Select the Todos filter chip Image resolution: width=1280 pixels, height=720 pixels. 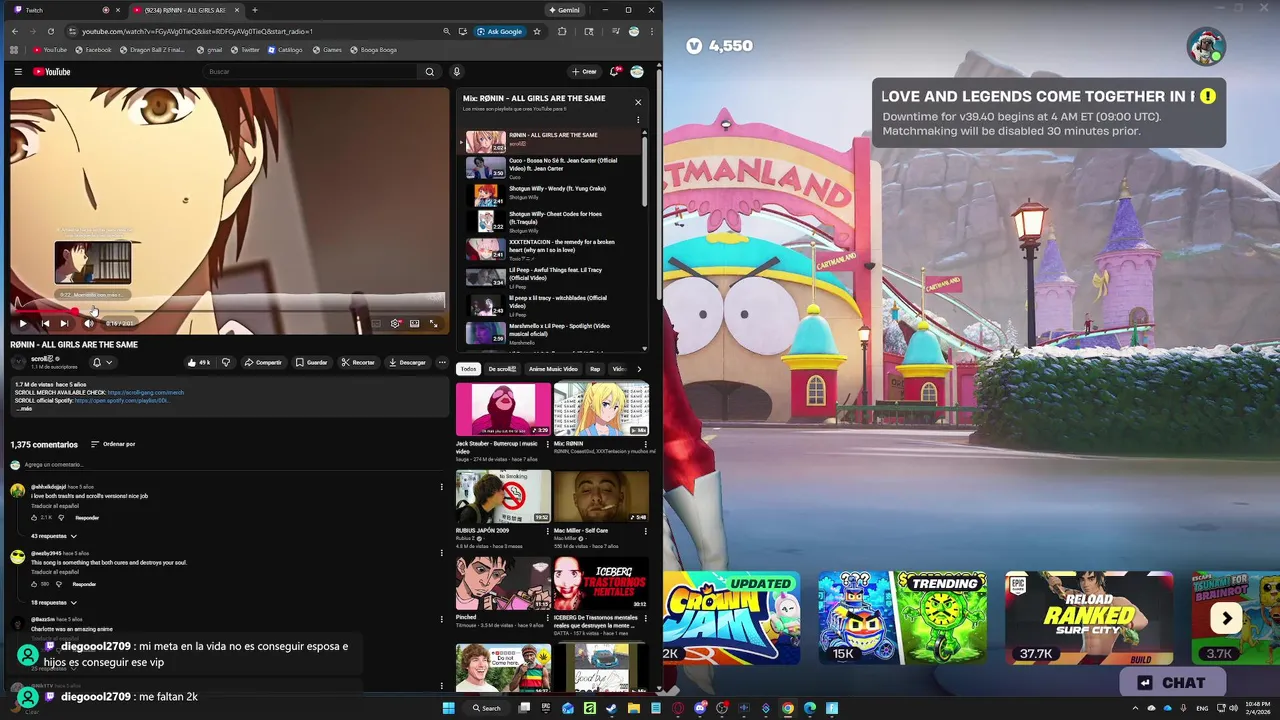468,369
